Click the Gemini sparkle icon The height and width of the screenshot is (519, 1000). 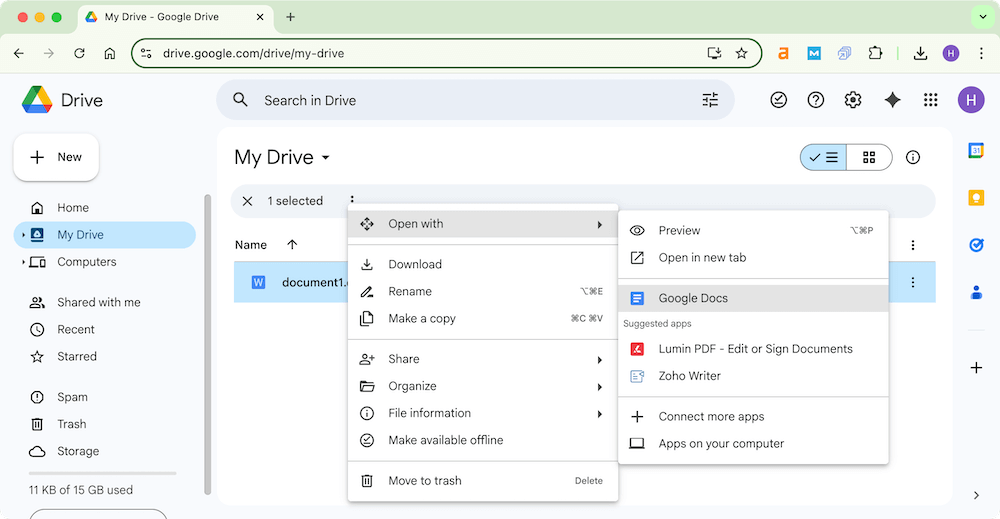click(x=893, y=100)
